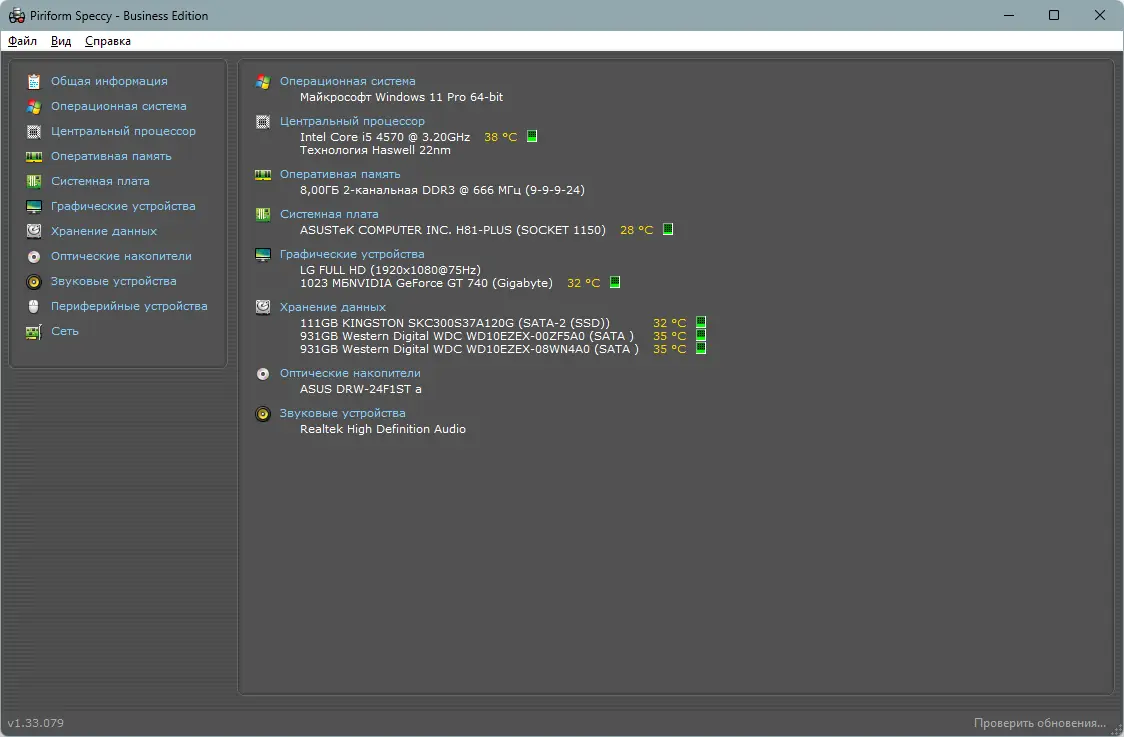
Task: Click the hard disk icon in the summary panel
Action: click(263, 308)
